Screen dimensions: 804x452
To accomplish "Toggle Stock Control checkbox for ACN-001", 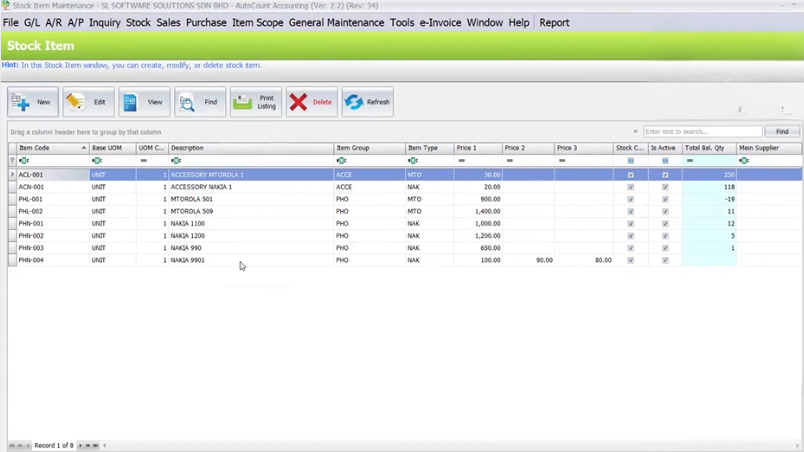I will pyautogui.click(x=631, y=187).
